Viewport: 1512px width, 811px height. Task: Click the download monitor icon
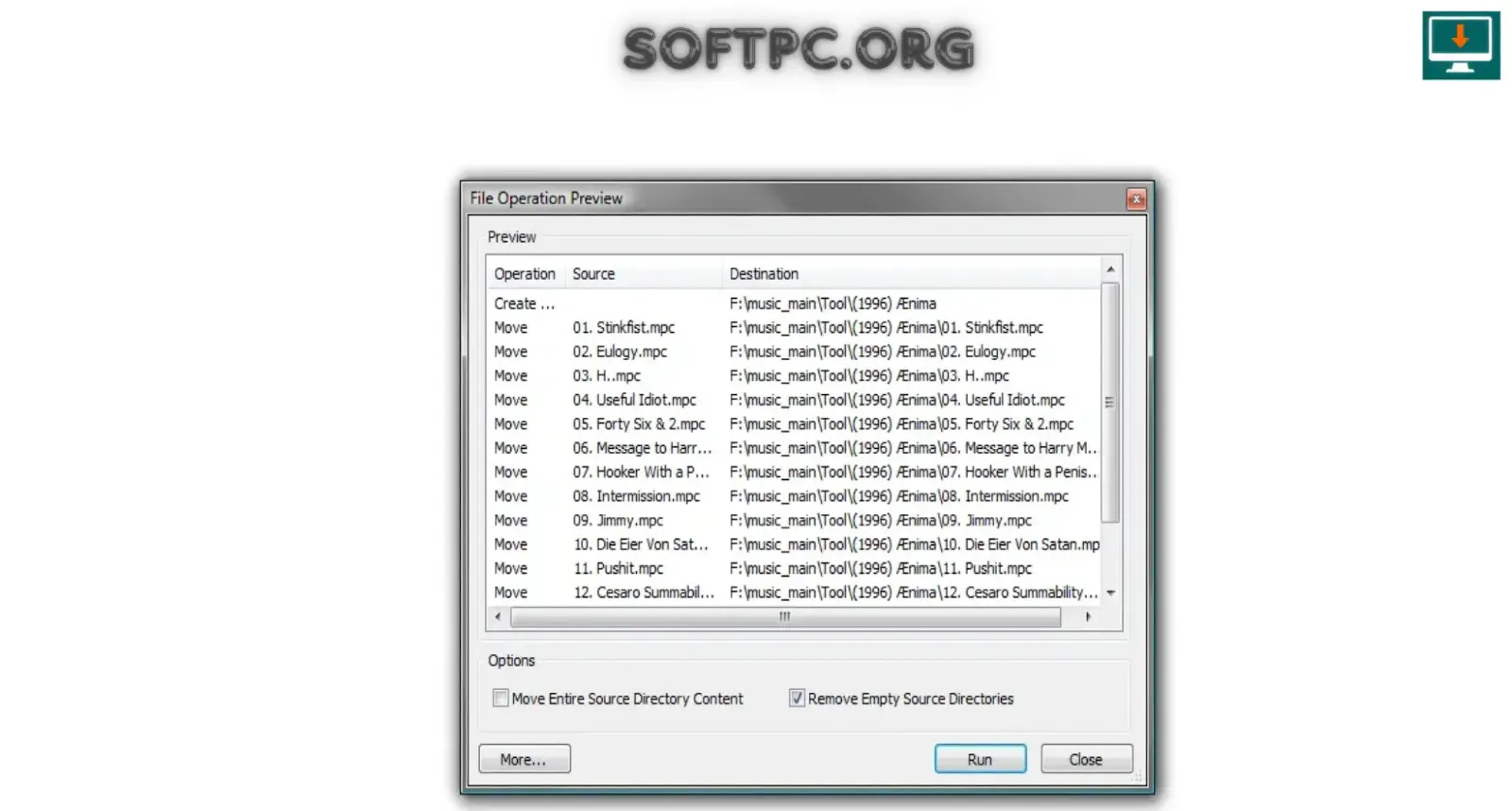[1461, 45]
